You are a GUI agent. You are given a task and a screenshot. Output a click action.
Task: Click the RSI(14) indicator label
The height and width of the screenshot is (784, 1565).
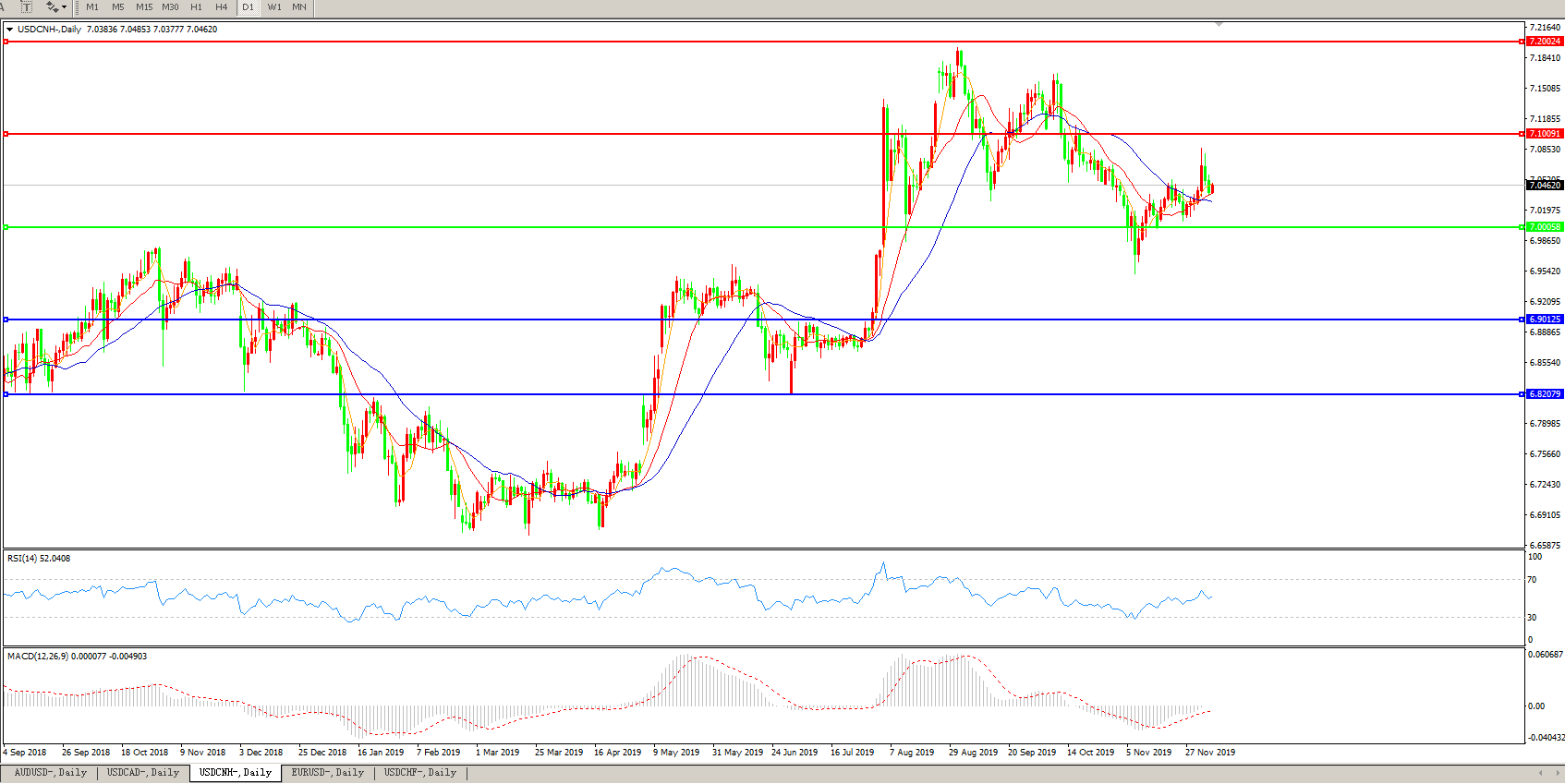(x=39, y=559)
